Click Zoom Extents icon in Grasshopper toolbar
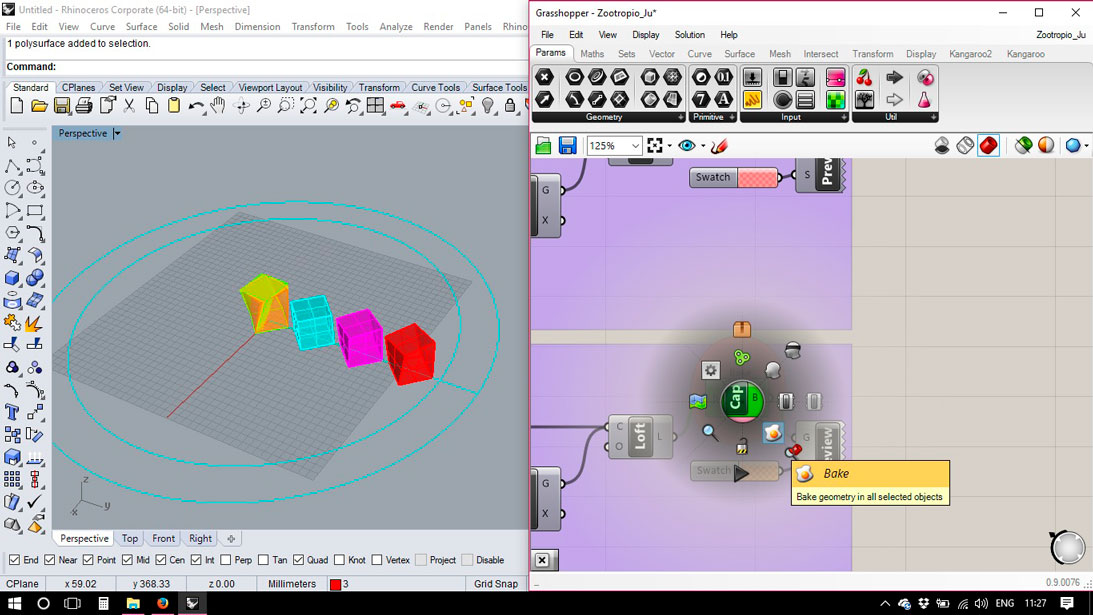The height and width of the screenshot is (615, 1093). coord(655,146)
